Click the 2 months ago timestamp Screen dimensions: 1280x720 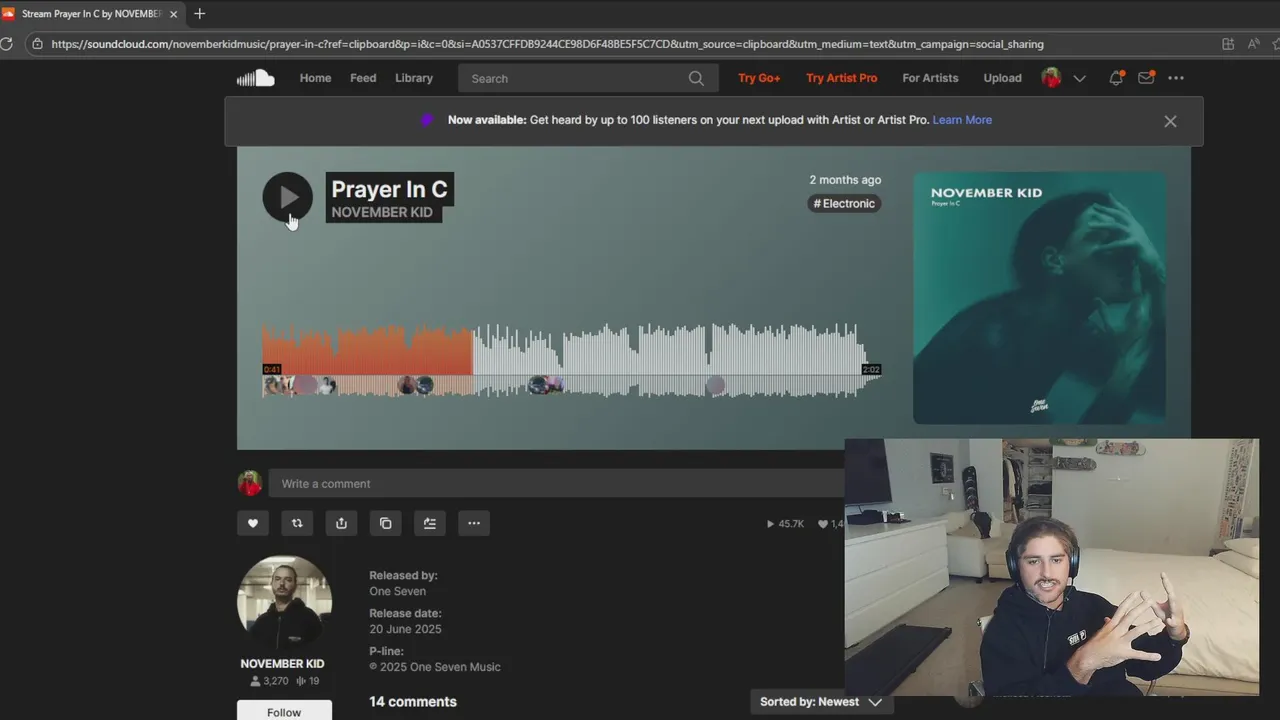click(x=845, y=180)
